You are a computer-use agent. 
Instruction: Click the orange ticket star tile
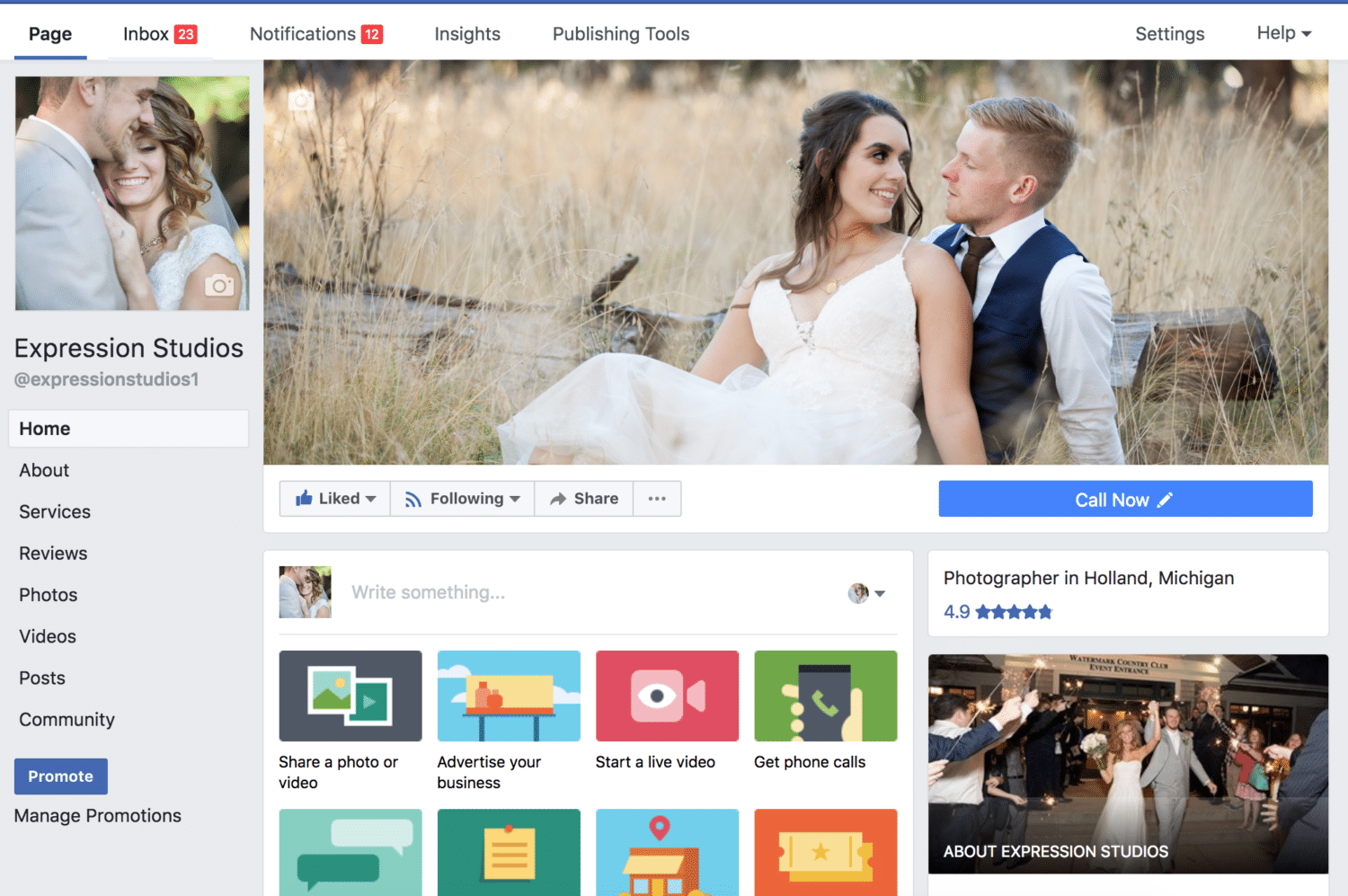pos(826,852)
